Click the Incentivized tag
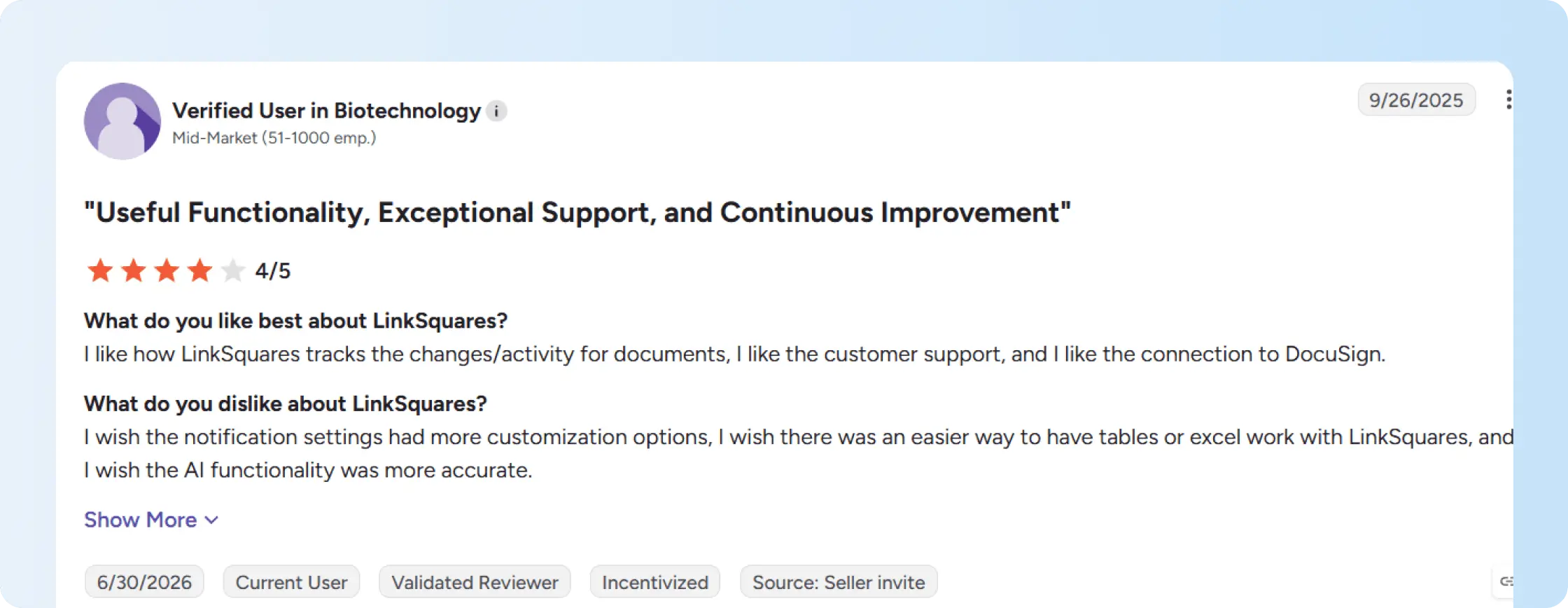 point(655,582)
